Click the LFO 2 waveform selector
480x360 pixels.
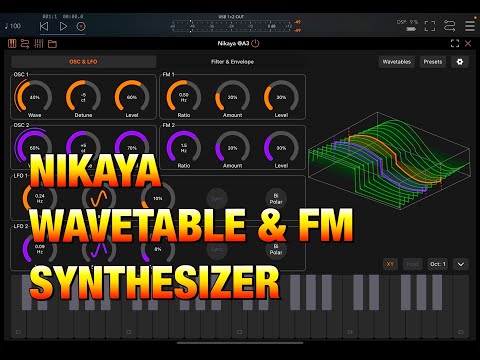pyautogui.click(x=99, y=249)
